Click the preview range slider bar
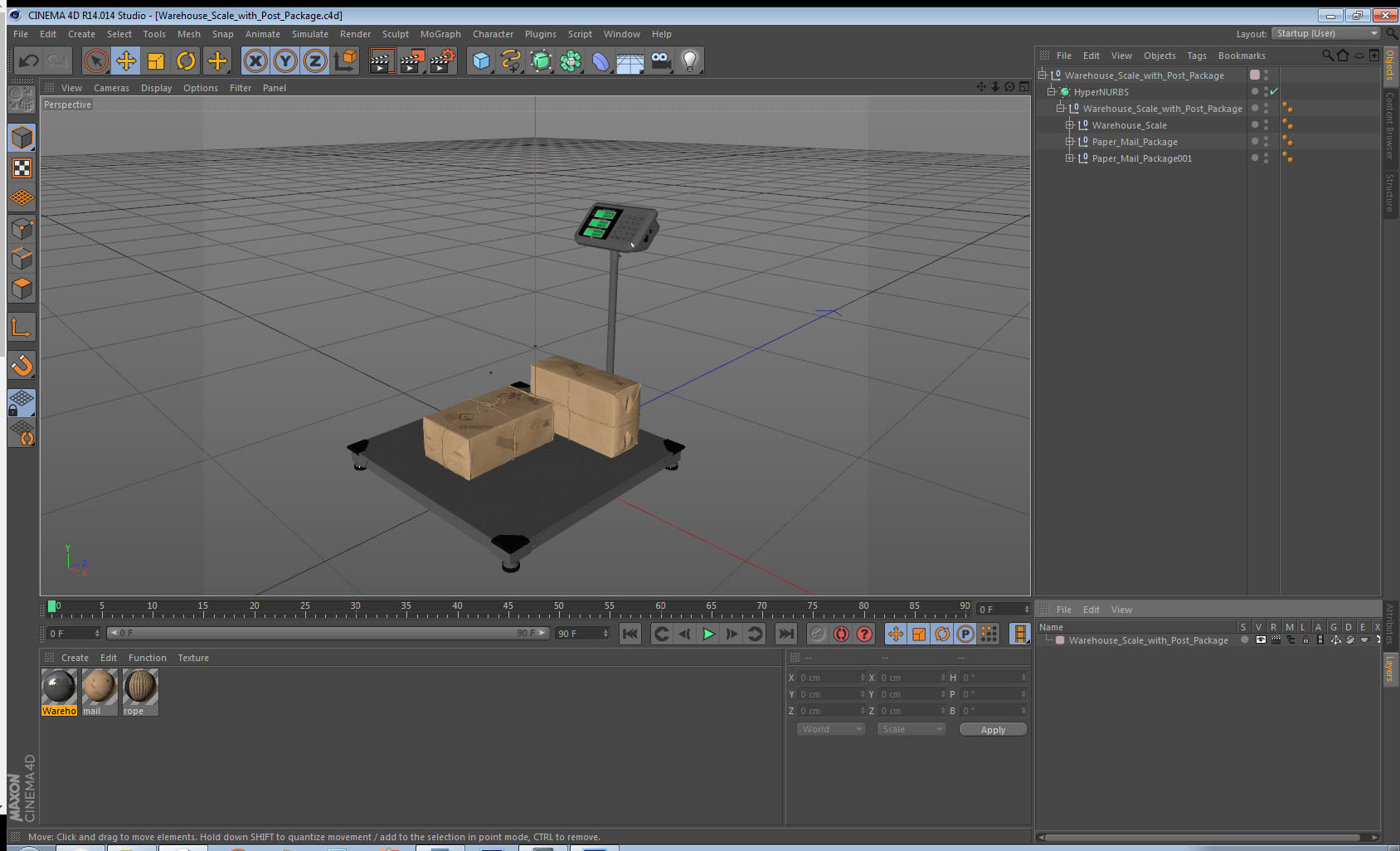 (x=328, y=633)
